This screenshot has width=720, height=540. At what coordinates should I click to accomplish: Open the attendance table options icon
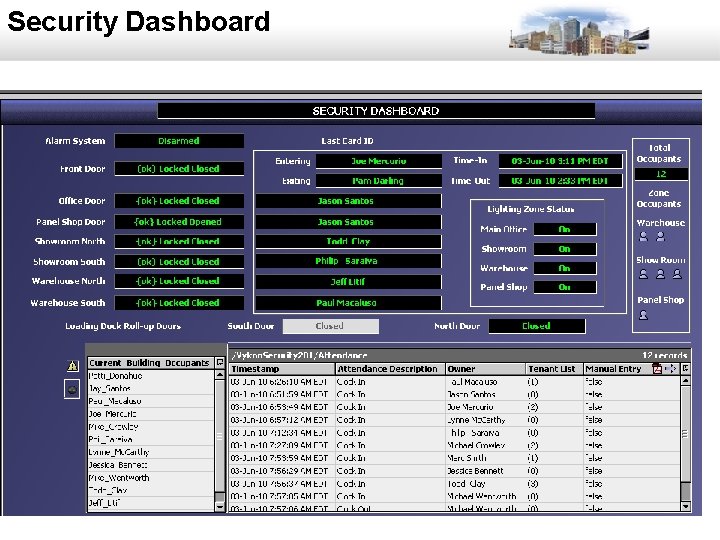click(x=685, y=368)
